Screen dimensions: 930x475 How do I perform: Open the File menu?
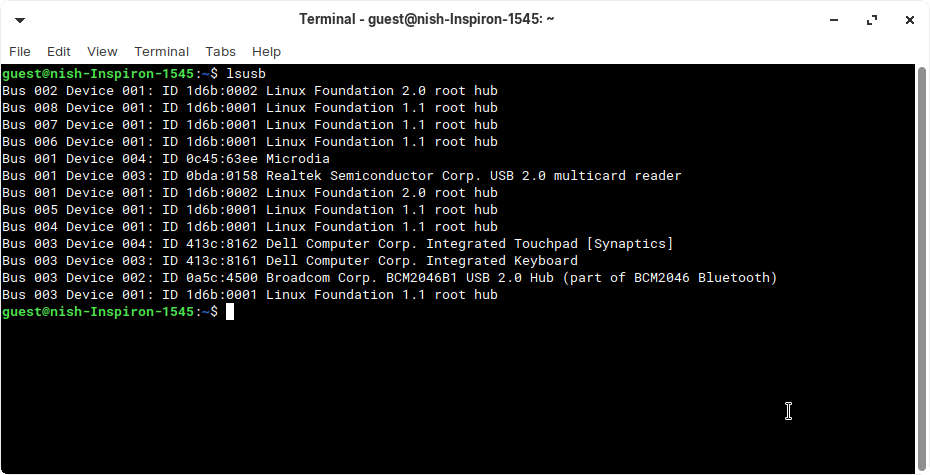[x=20, y=52]
